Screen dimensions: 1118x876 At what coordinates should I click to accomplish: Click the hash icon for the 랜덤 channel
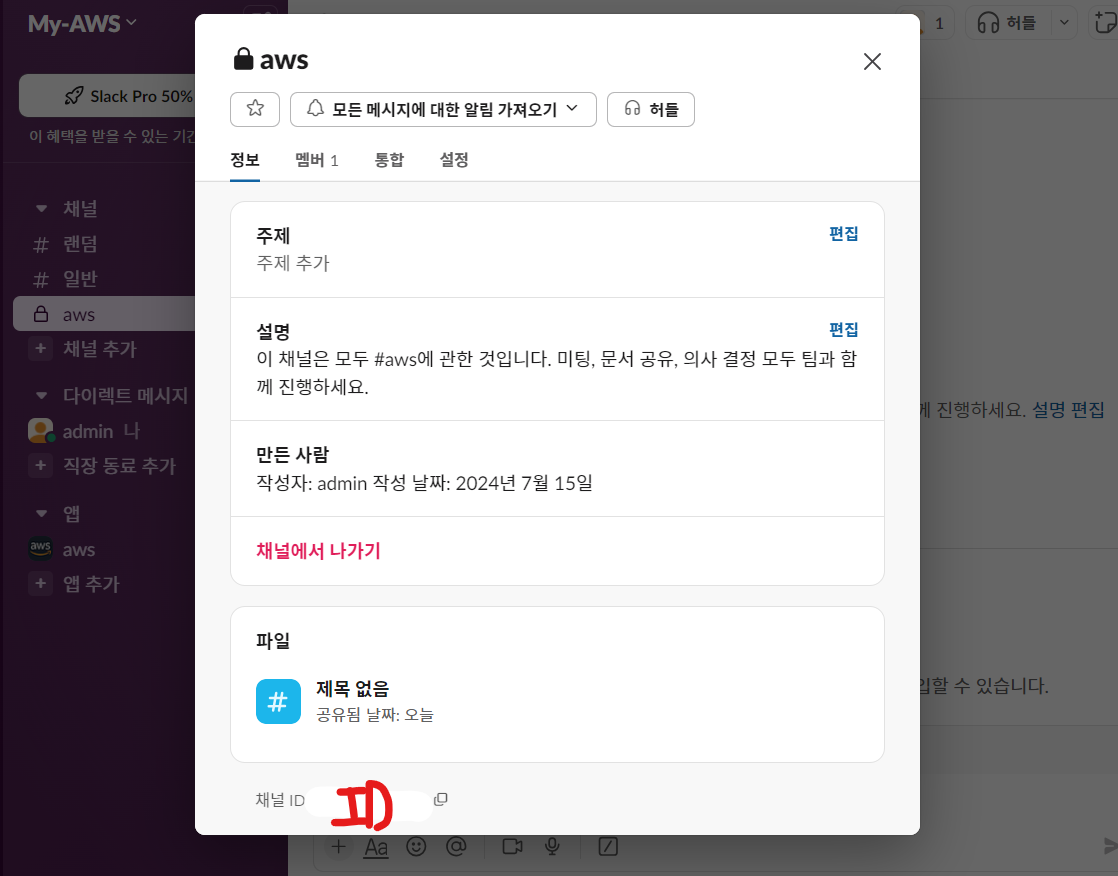click(41, 245)
